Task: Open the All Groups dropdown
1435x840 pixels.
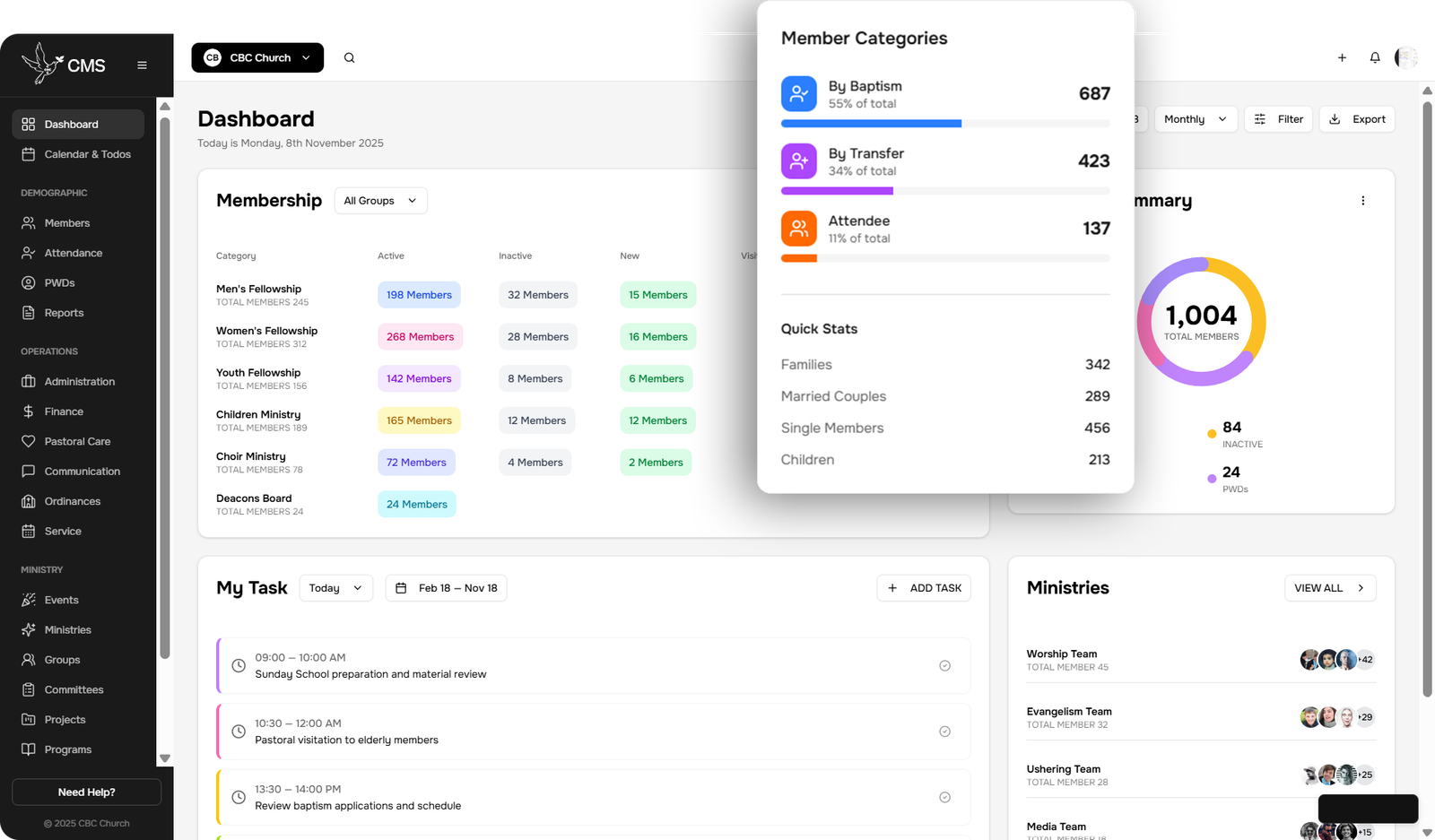Action: [x=380, y=201]
